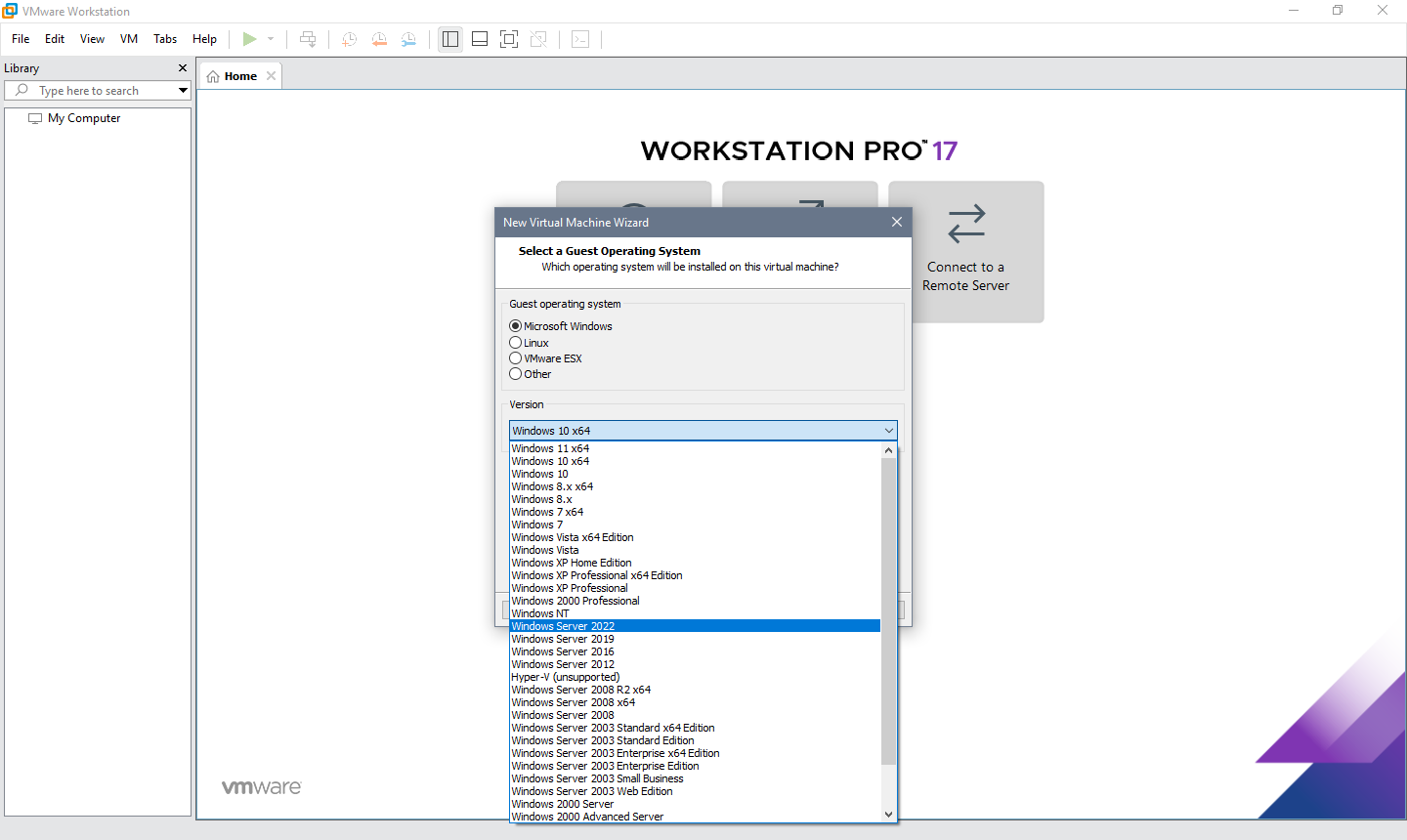Choose Windows Server 2022

(696, 626)
